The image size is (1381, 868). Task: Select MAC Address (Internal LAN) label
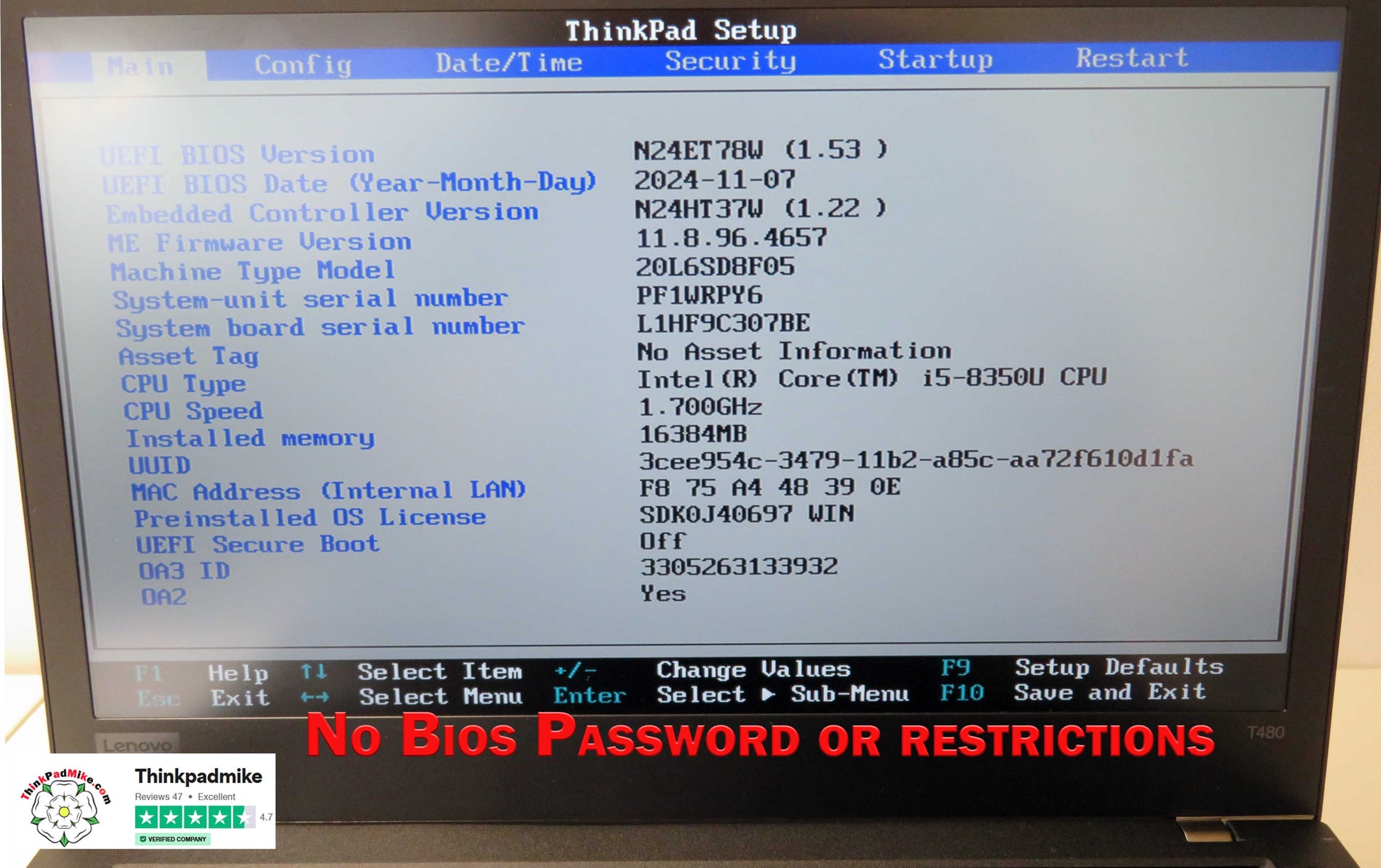point(329,491)
